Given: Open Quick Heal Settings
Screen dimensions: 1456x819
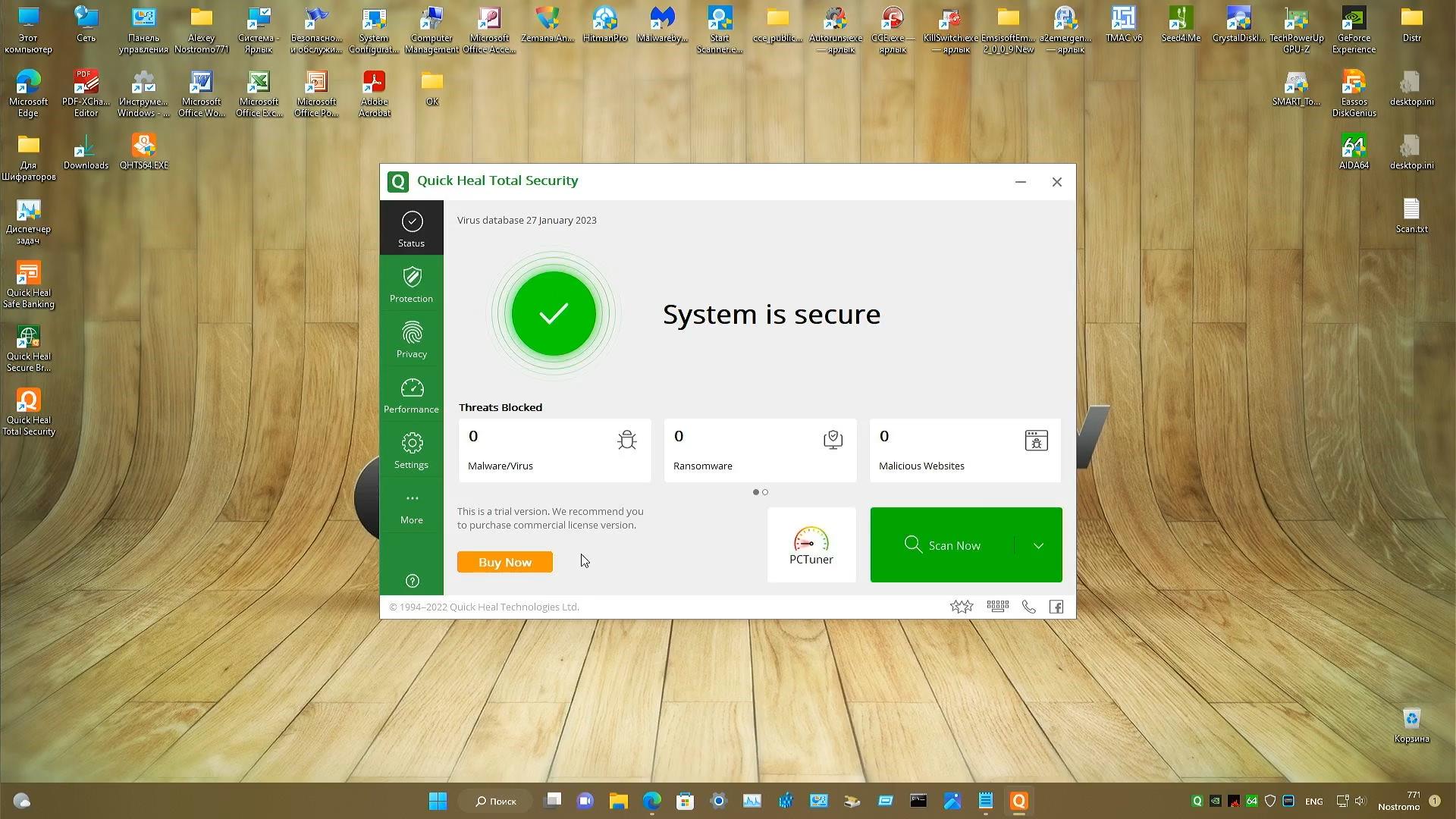Looking at the screenshot, I should tap(411, 450).
